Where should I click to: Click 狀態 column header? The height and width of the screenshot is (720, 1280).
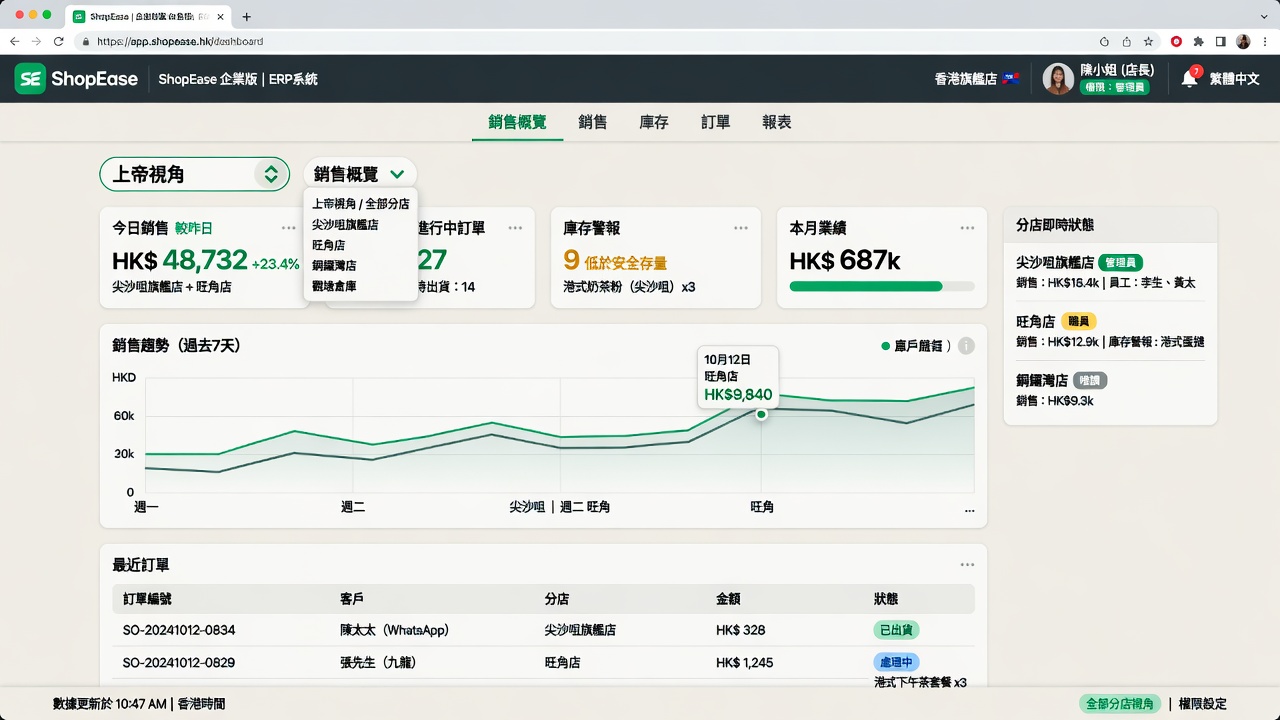point(886,599)
